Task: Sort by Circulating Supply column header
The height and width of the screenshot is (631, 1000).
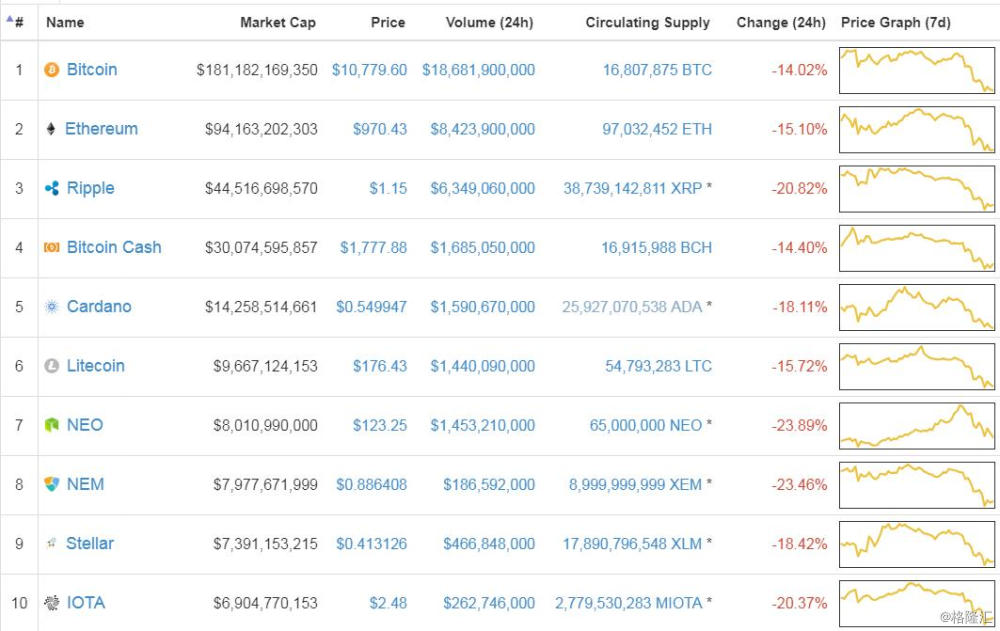Action: (647, 22)
